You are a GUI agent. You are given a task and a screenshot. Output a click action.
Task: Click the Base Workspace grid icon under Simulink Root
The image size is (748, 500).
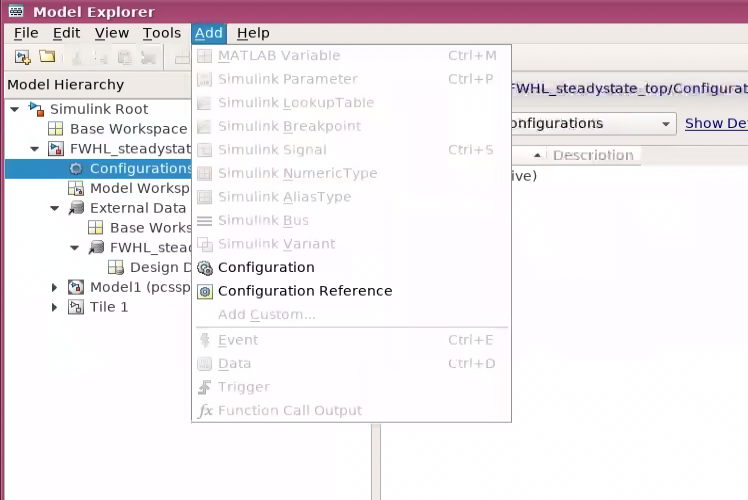(x=55, y=129)
